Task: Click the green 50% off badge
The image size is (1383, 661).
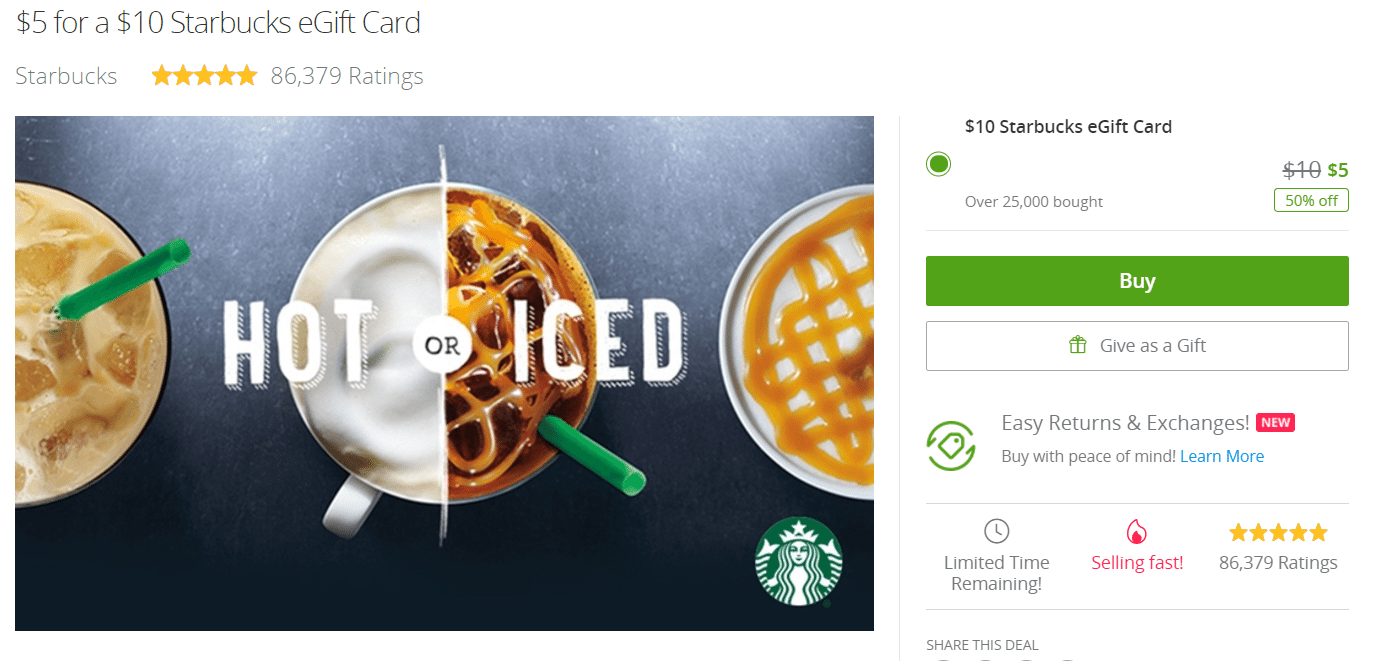Action: [x=1310, y=200]
